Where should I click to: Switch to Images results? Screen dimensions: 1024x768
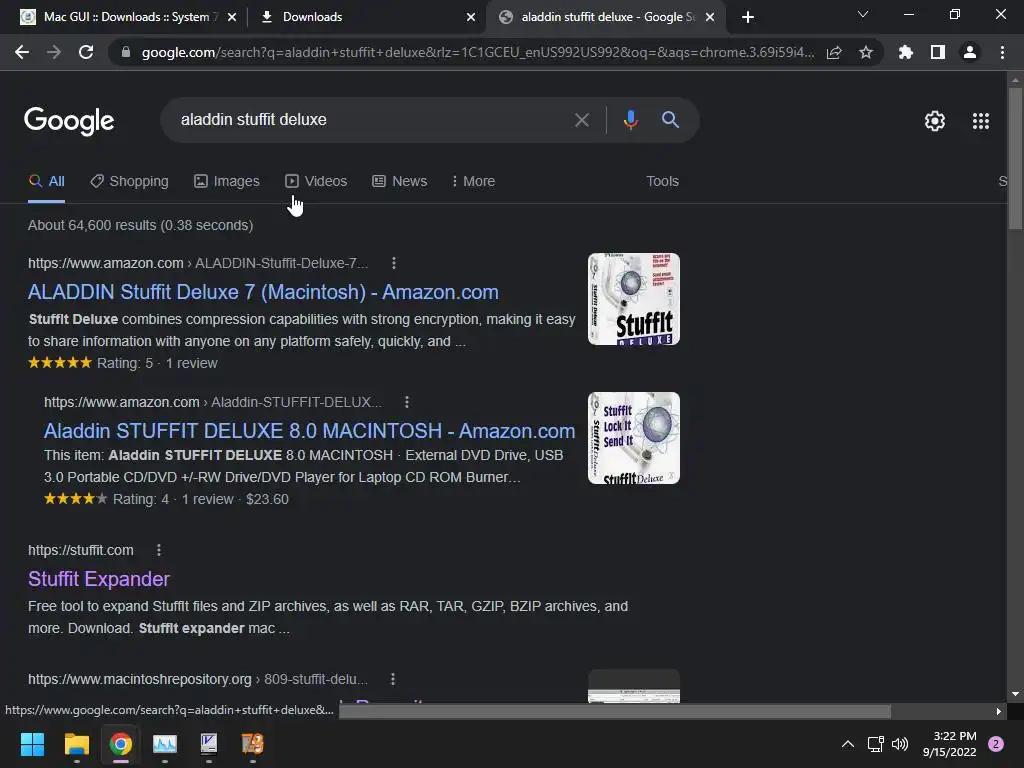point(227,182)
